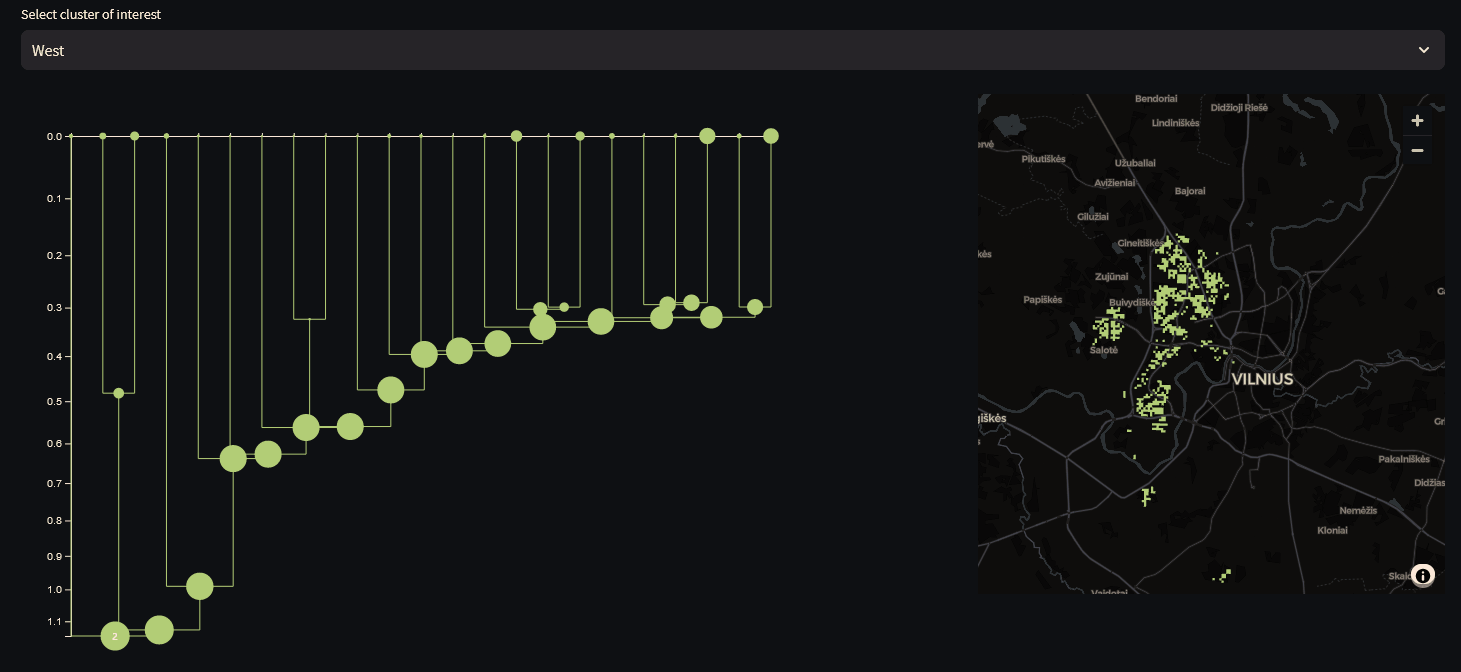This screenshot has width=1461, height=672.
Task: Click the 0.5 axis tick label
Action: (54, 401)
